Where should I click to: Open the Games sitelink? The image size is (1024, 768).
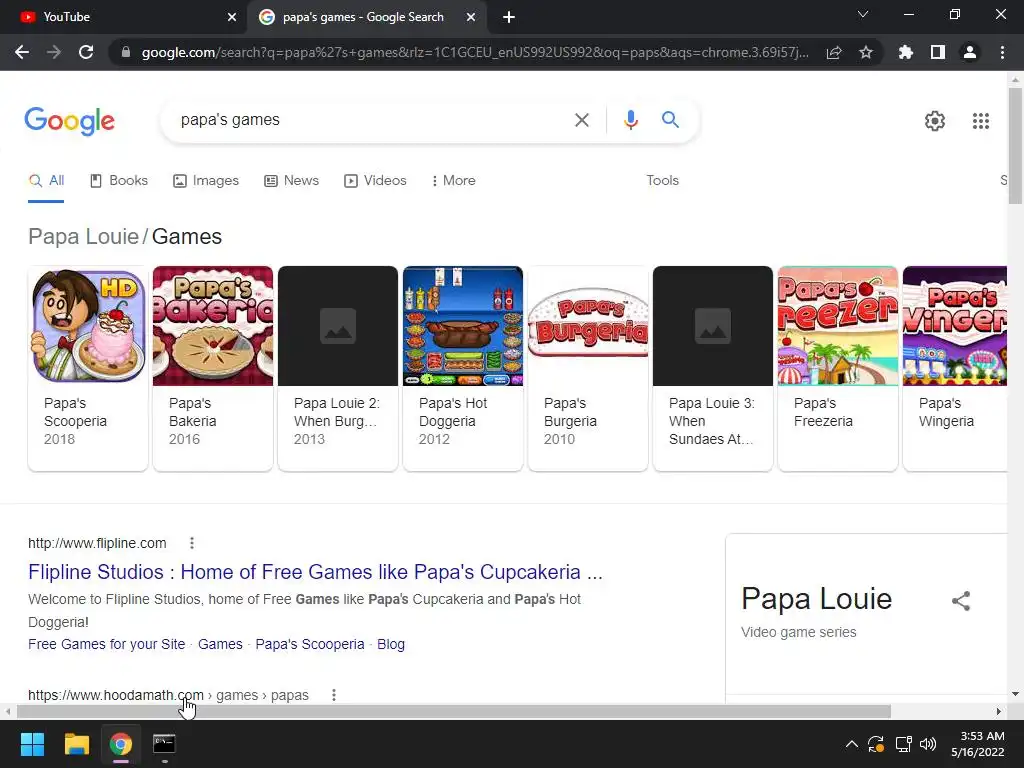tap(220, 644)
